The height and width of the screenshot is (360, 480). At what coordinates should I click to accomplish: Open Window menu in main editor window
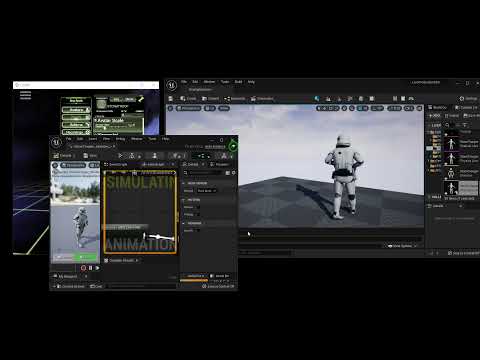[x=209, y=82]
